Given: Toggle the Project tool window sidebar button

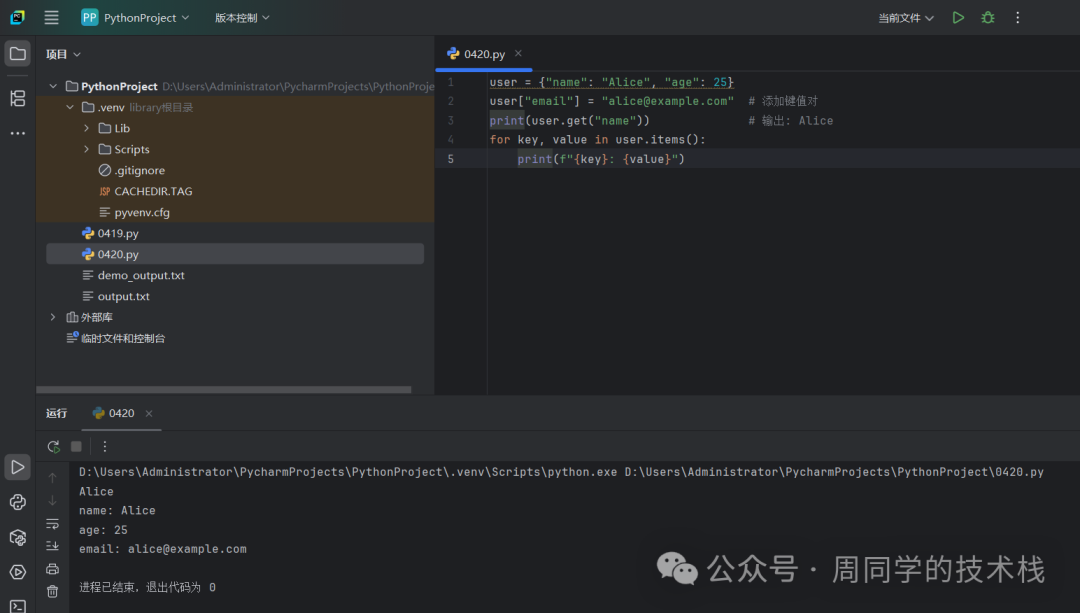Looking at the screenshot, I should 18,54.
